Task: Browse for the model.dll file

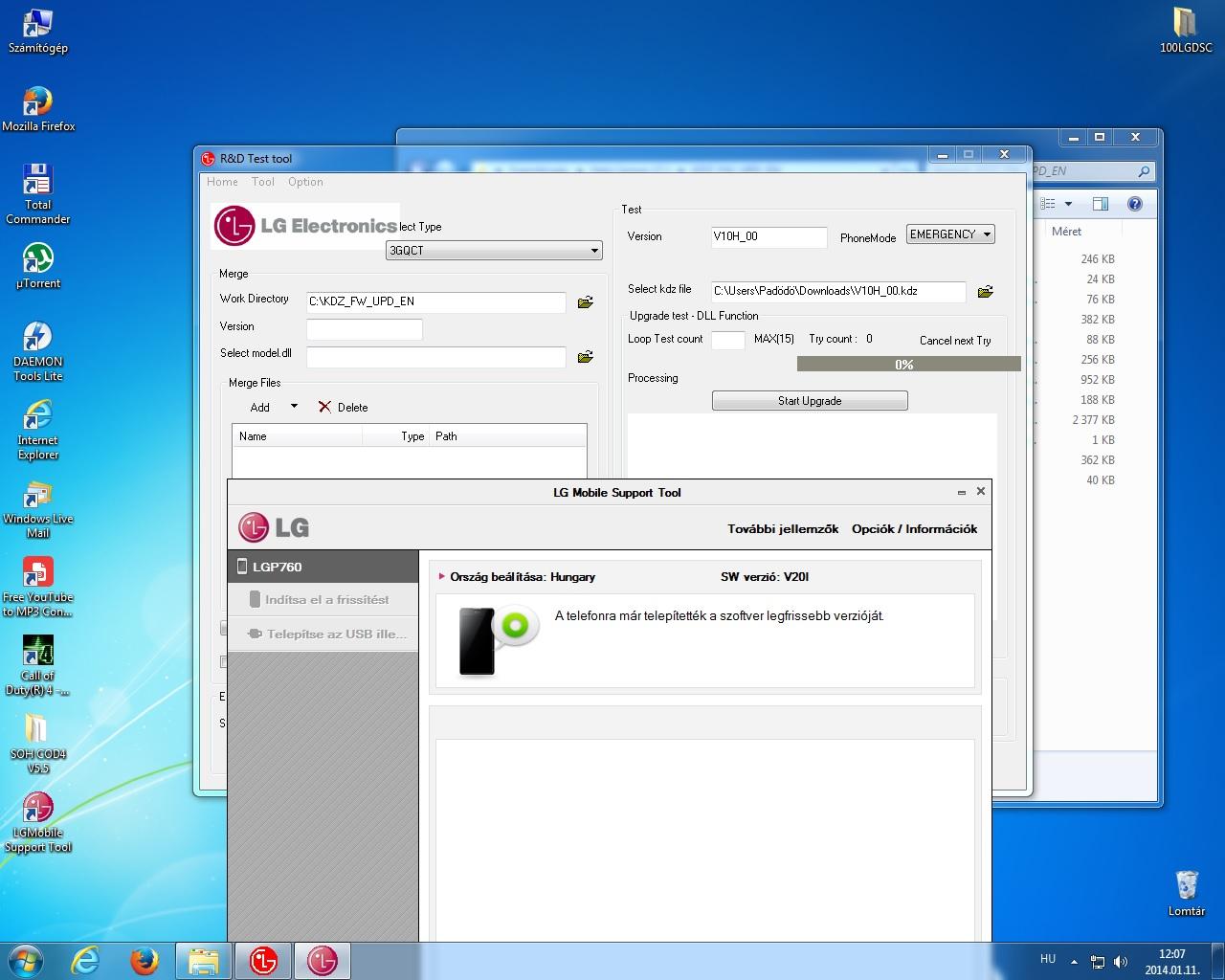Action: tap(586, 357)
